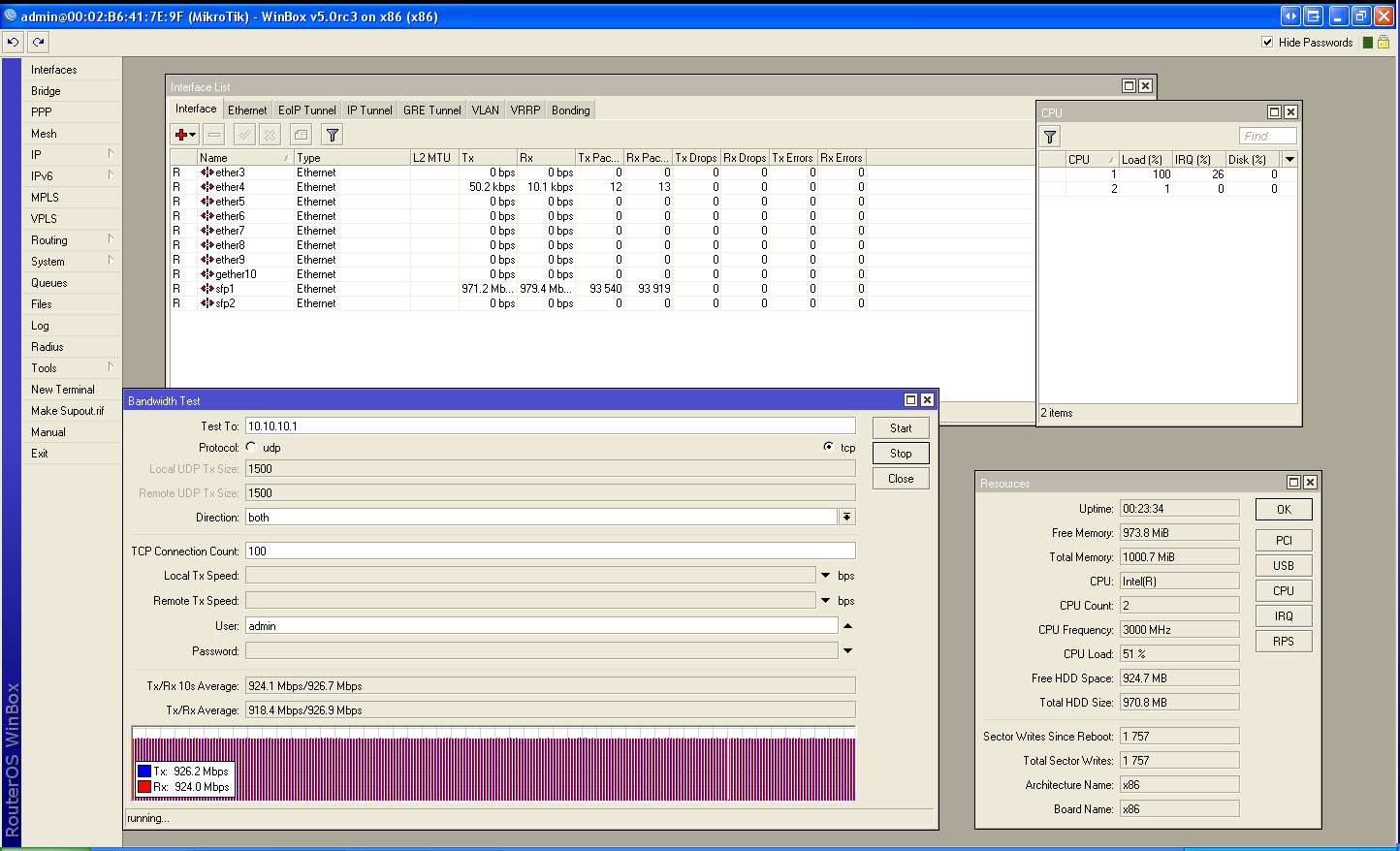Viewport: 1400px width, 851px height.
Task: Click the redo arrow icon in top toolbar
Action: click(38, 42)
